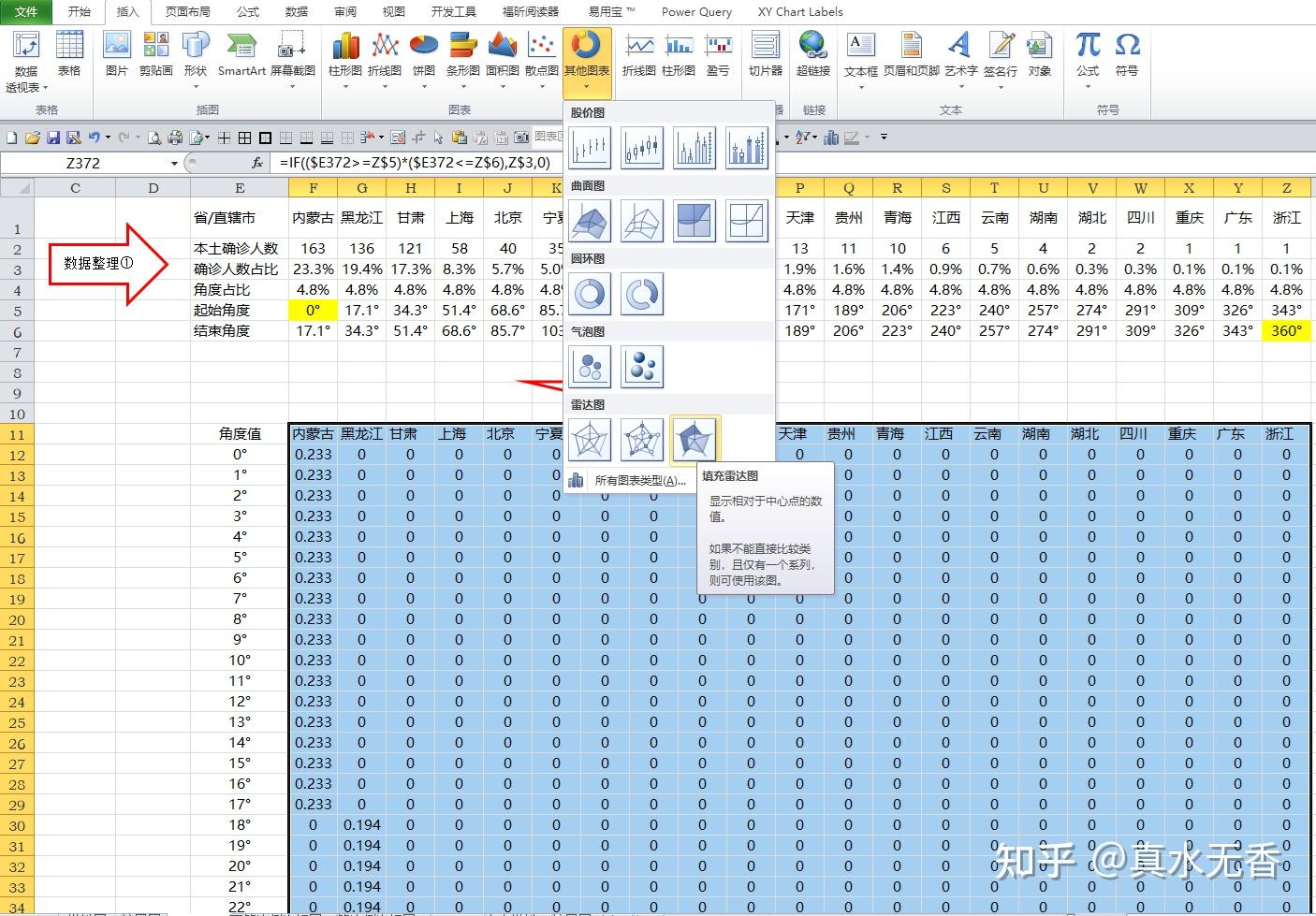Open the 折线图 line chart menu
1316x916 pixels.
click(x=385, y=61)
